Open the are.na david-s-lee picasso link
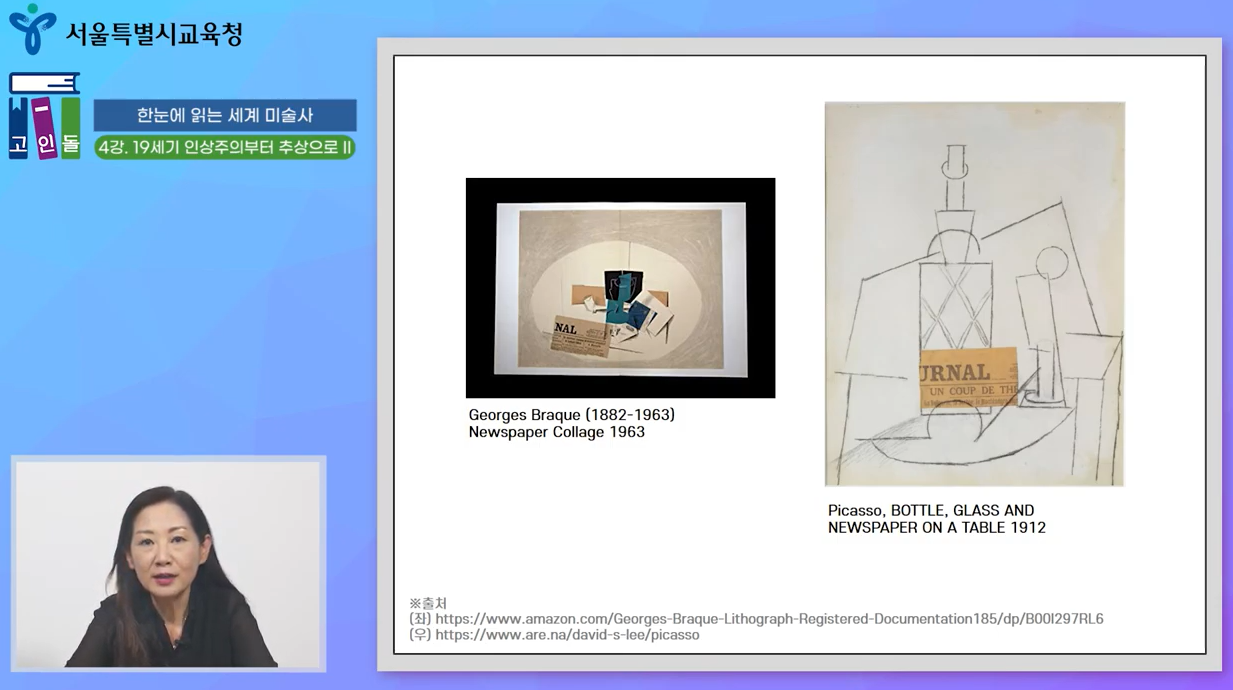This screenshot has width=1233, height=690. coord(567,635)
